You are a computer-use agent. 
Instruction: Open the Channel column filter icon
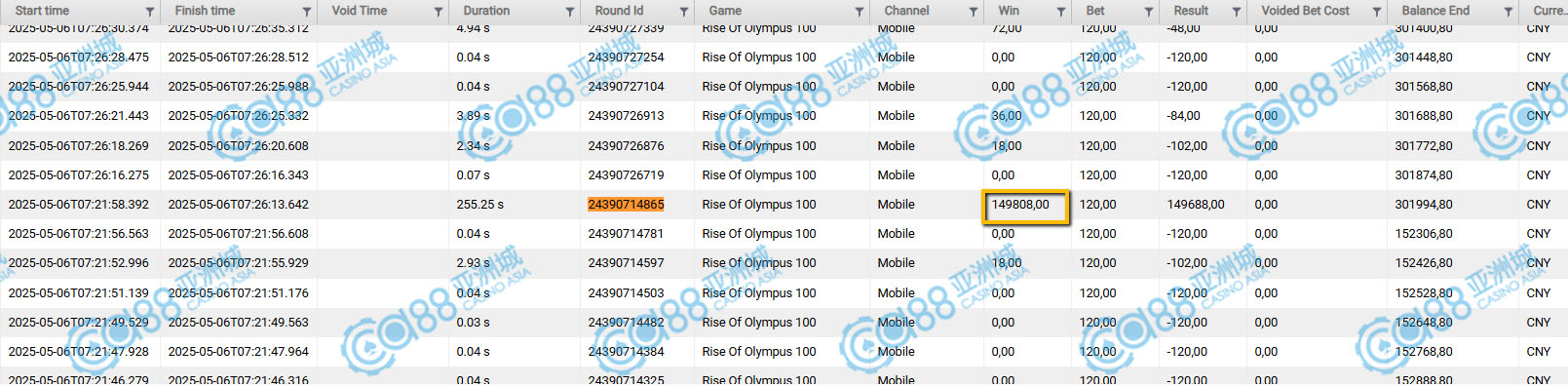coord(974,12)
